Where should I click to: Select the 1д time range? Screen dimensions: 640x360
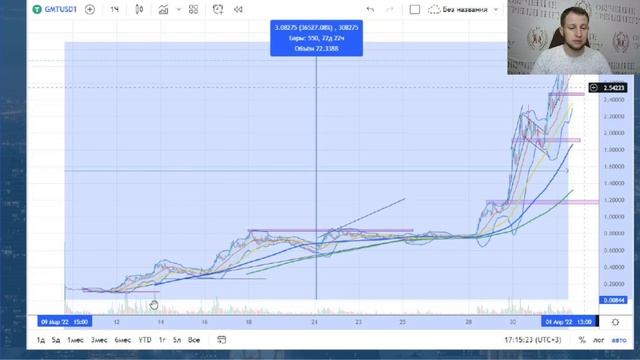click(x=41, y=340)
